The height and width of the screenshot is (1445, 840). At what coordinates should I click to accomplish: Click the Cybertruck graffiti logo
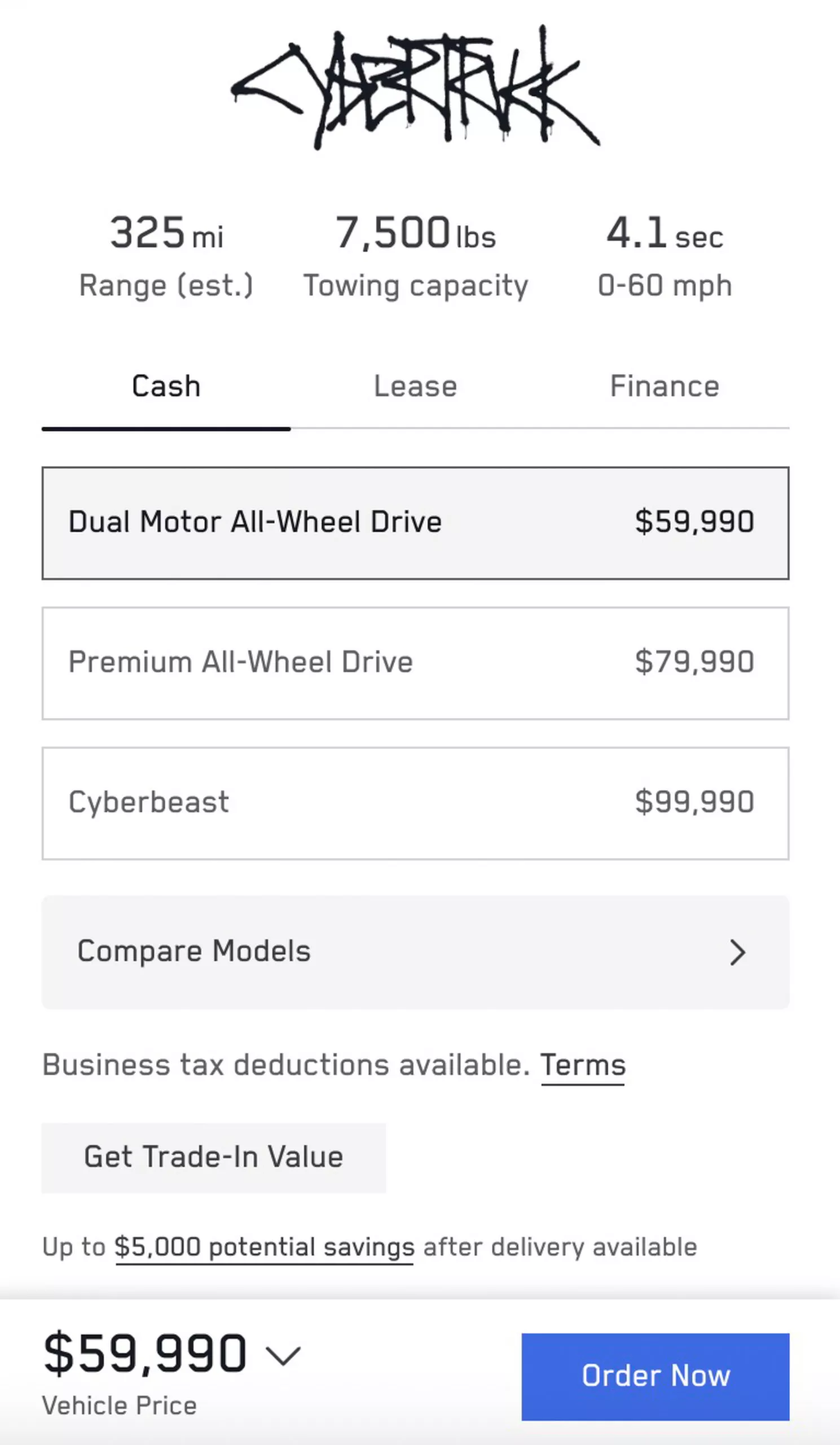tap(415, 87)
